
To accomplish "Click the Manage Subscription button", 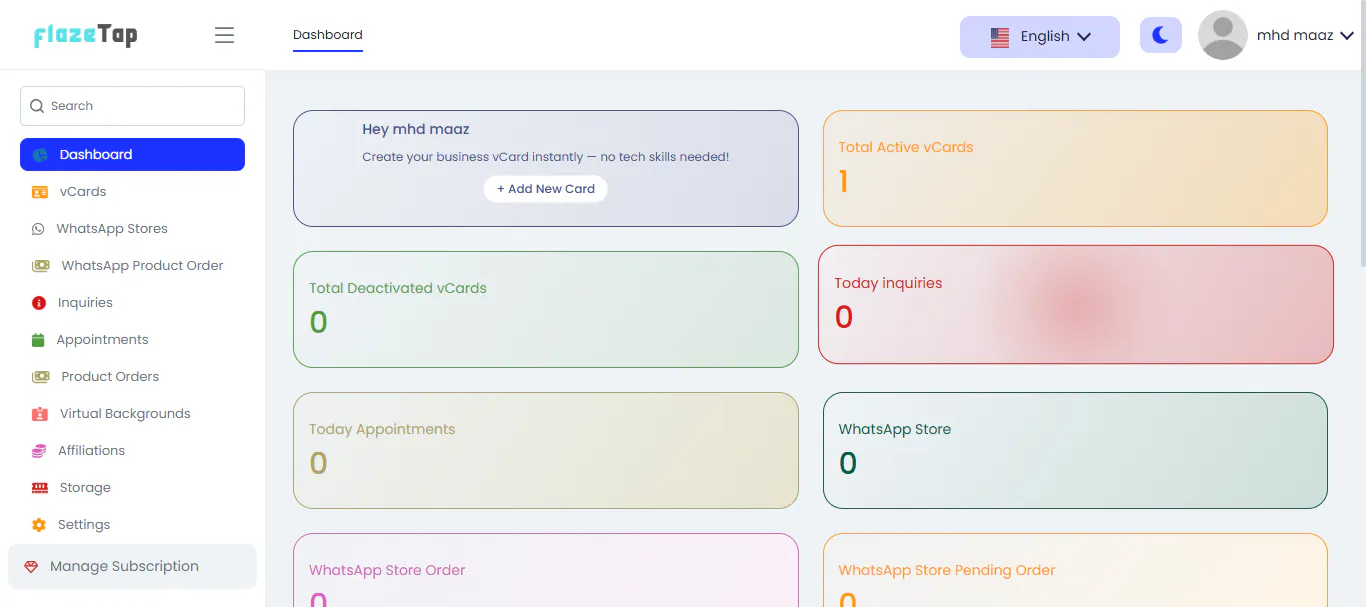I will tap(132, 567).
